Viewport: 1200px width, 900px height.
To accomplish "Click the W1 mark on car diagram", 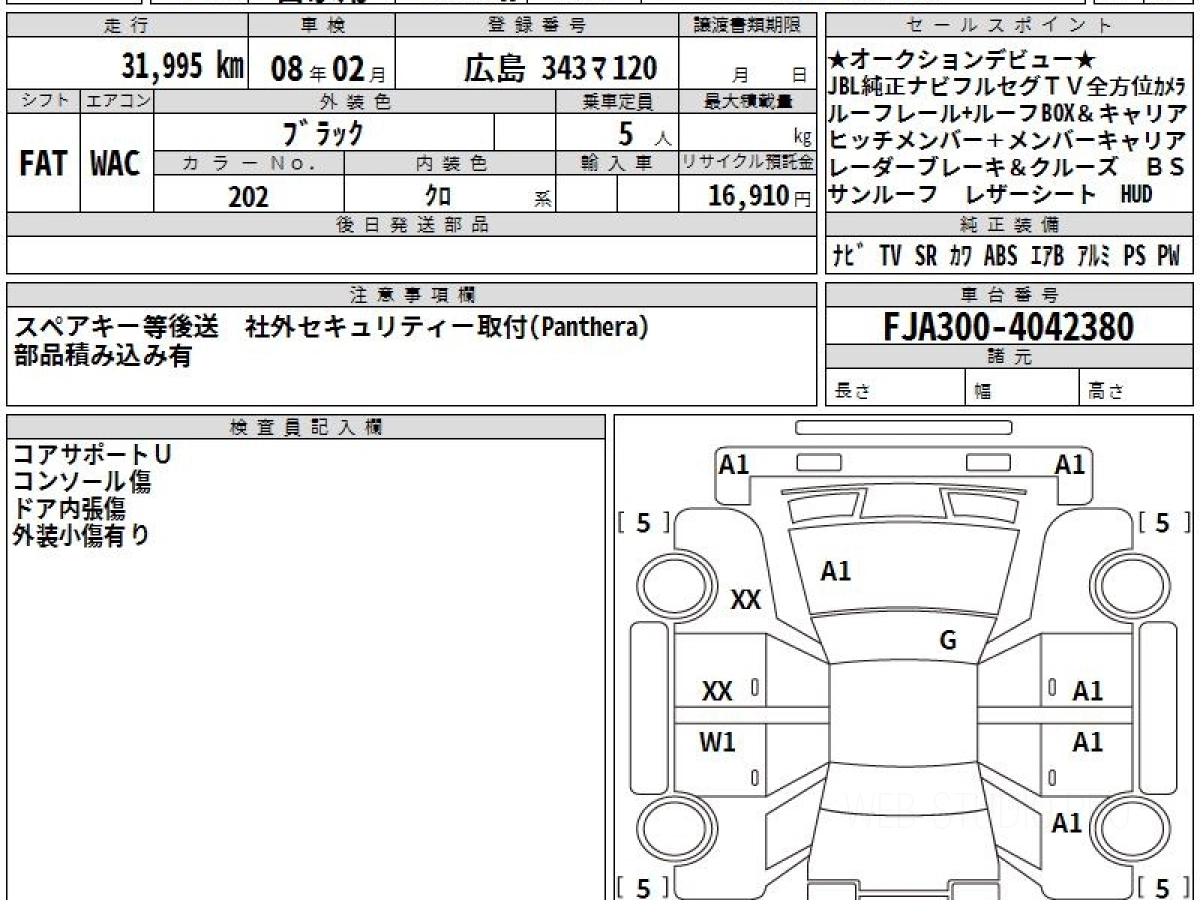I will coord(717,742).
